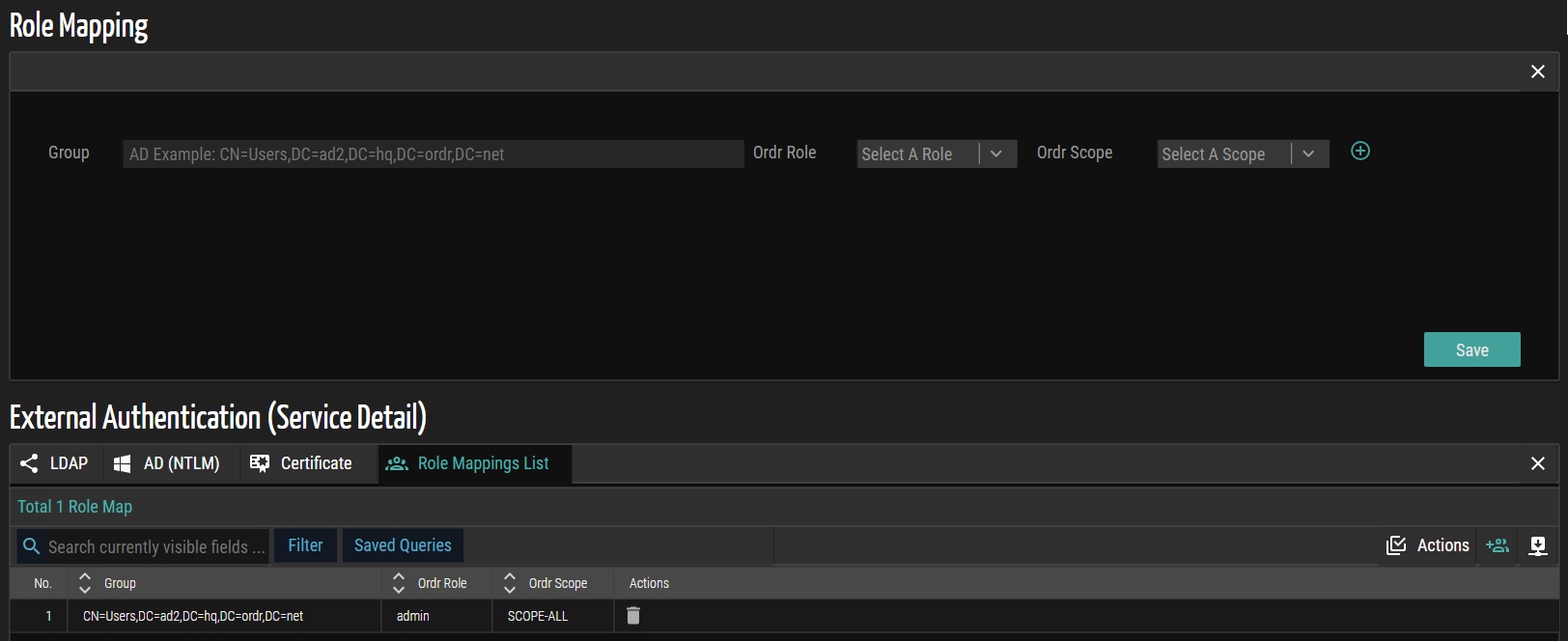
Task: Click the add user group icon
Action: pyautogui.click(x=1497, y=545)
